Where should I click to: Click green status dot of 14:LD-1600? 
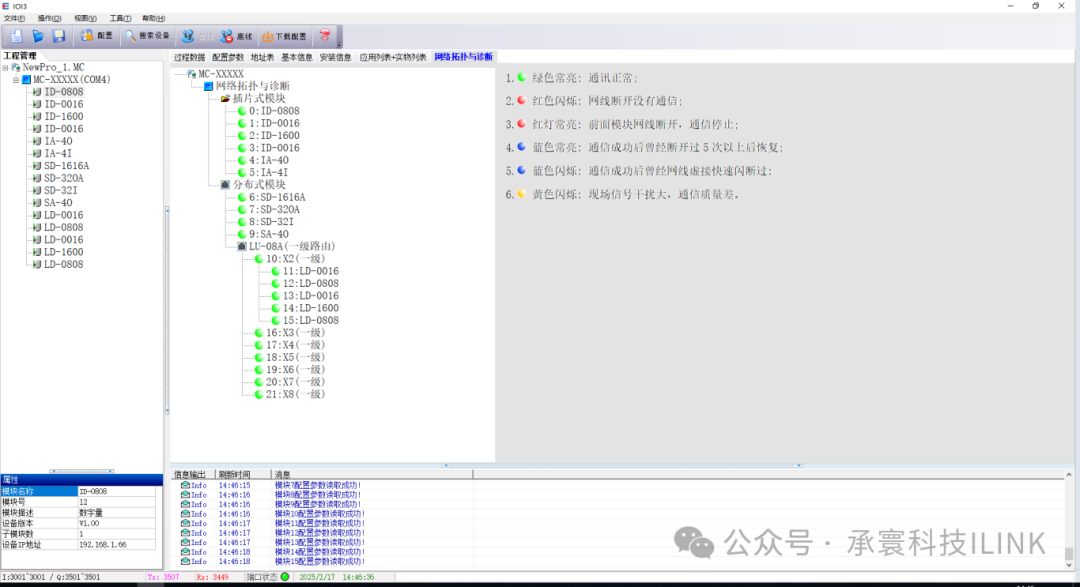[x=276, y=308]
